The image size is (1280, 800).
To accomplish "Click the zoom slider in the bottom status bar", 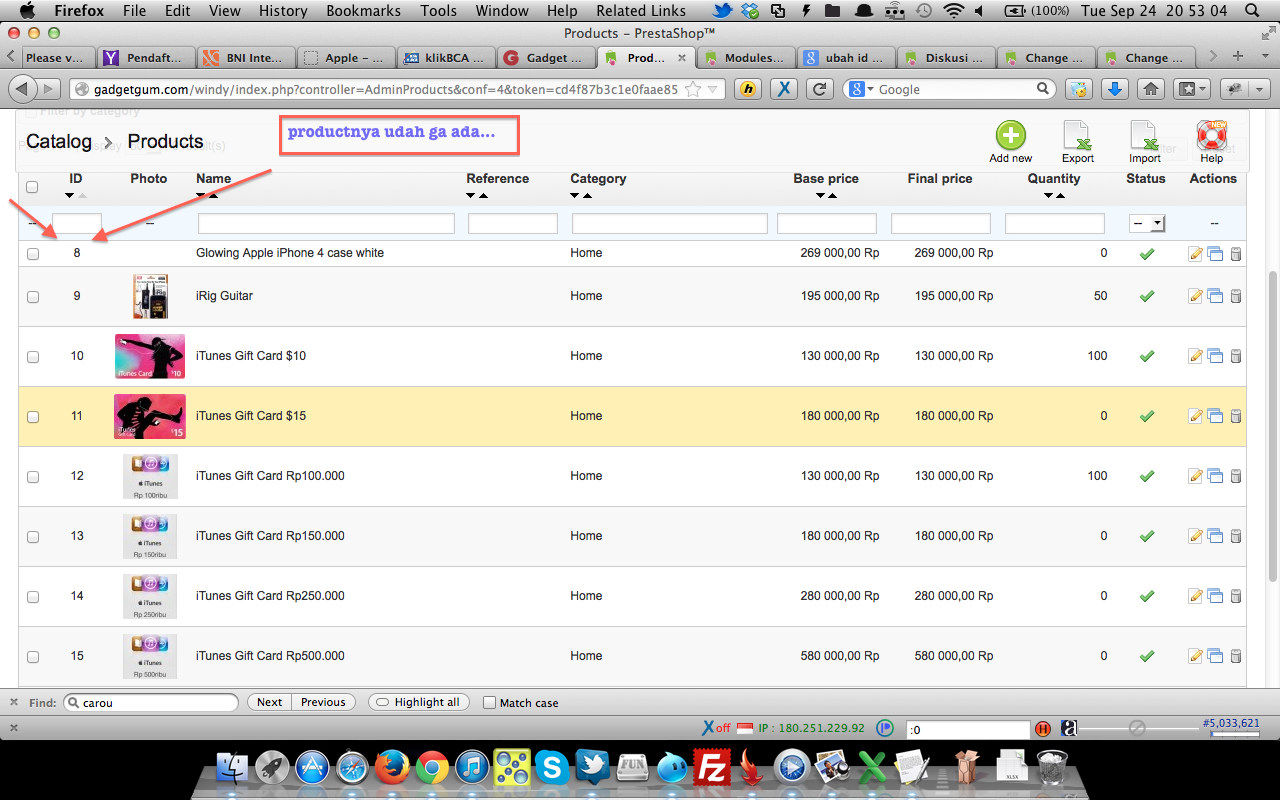I will coord(1137,729).
